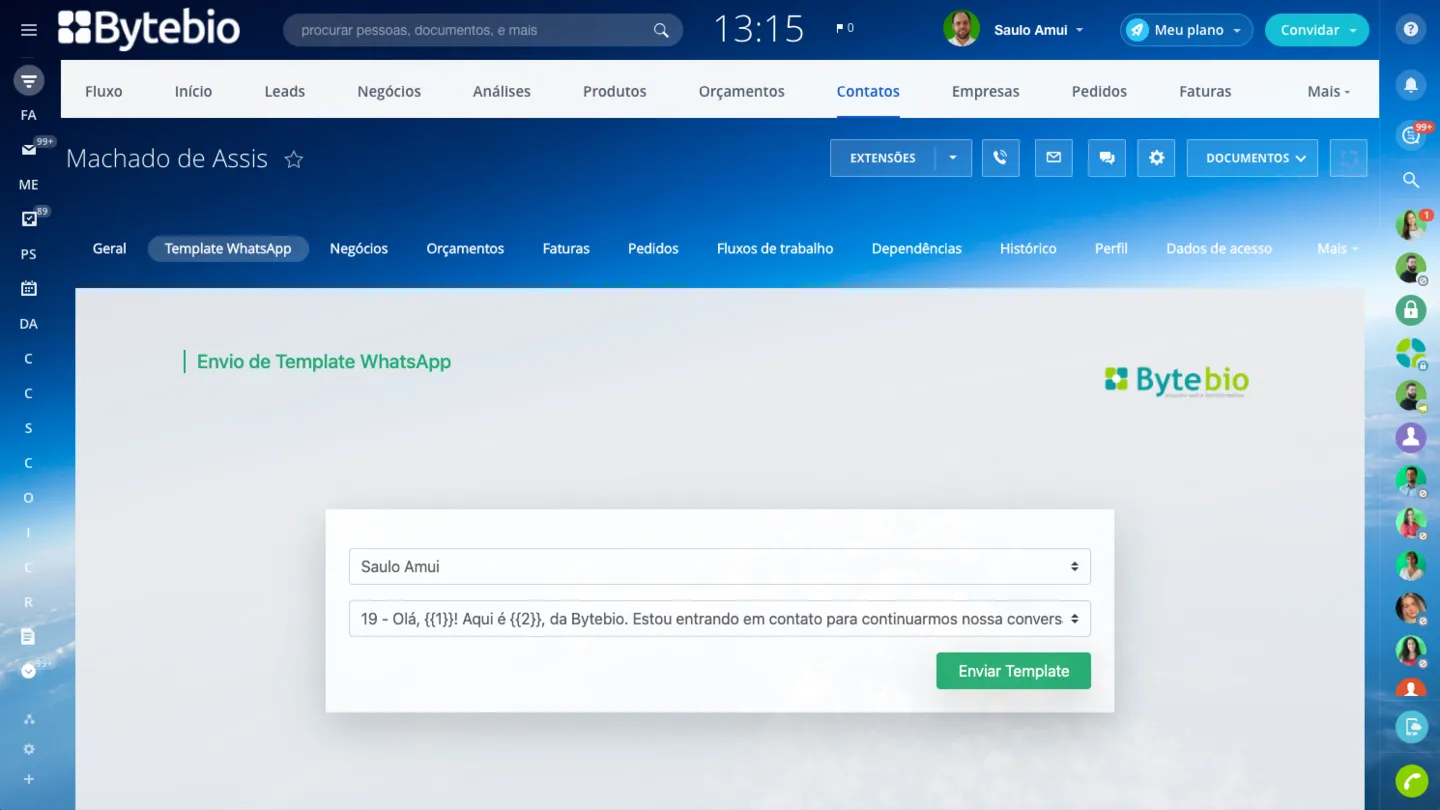
Task: Click the phone call icon button
Action: pos(1000,158)
